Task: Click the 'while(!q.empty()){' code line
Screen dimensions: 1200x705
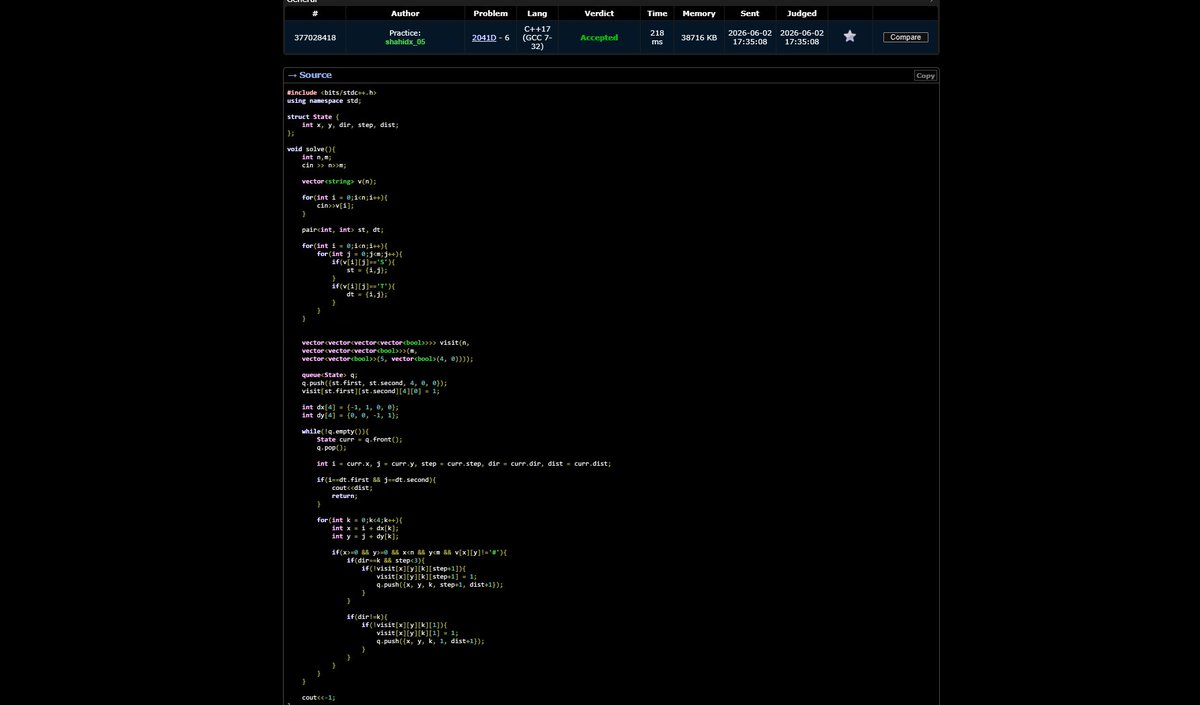Action: click(x=335, y=431)
